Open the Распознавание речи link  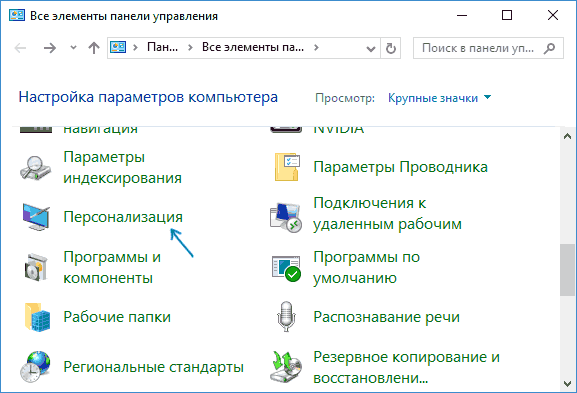(x=386, y=317)
